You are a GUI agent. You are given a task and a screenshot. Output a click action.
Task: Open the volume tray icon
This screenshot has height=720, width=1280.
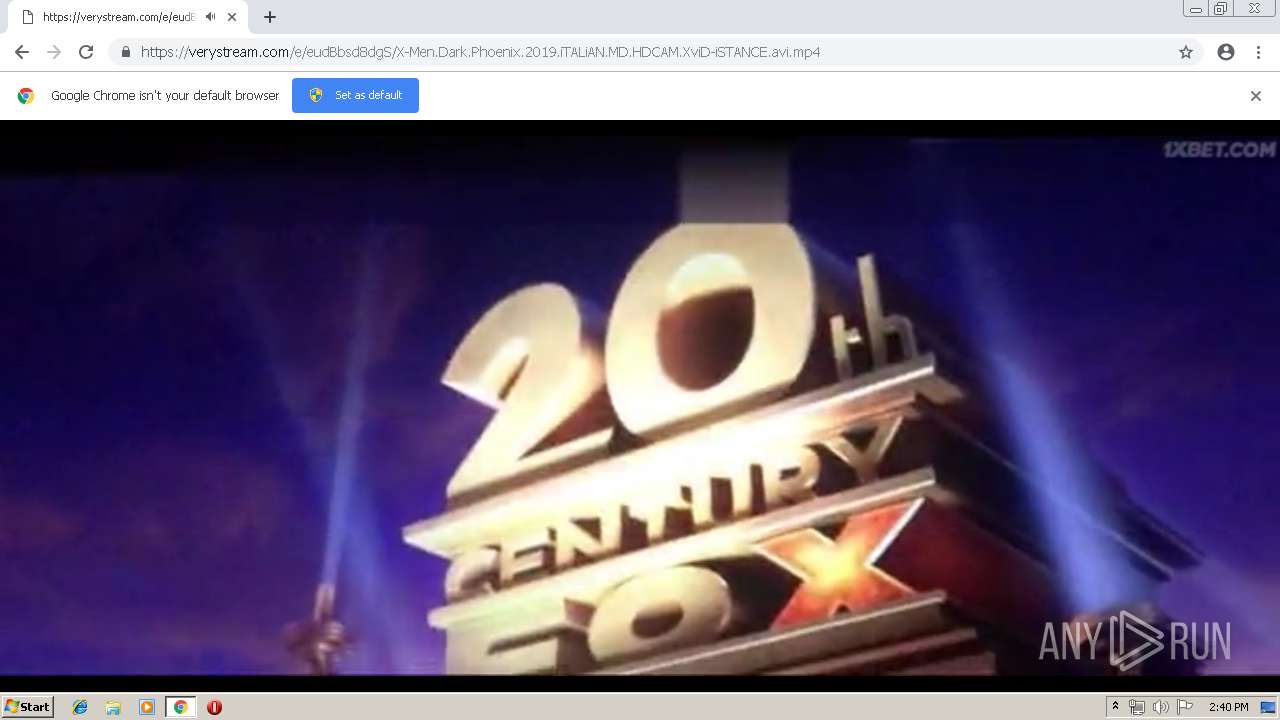(x=1160, y=707)
